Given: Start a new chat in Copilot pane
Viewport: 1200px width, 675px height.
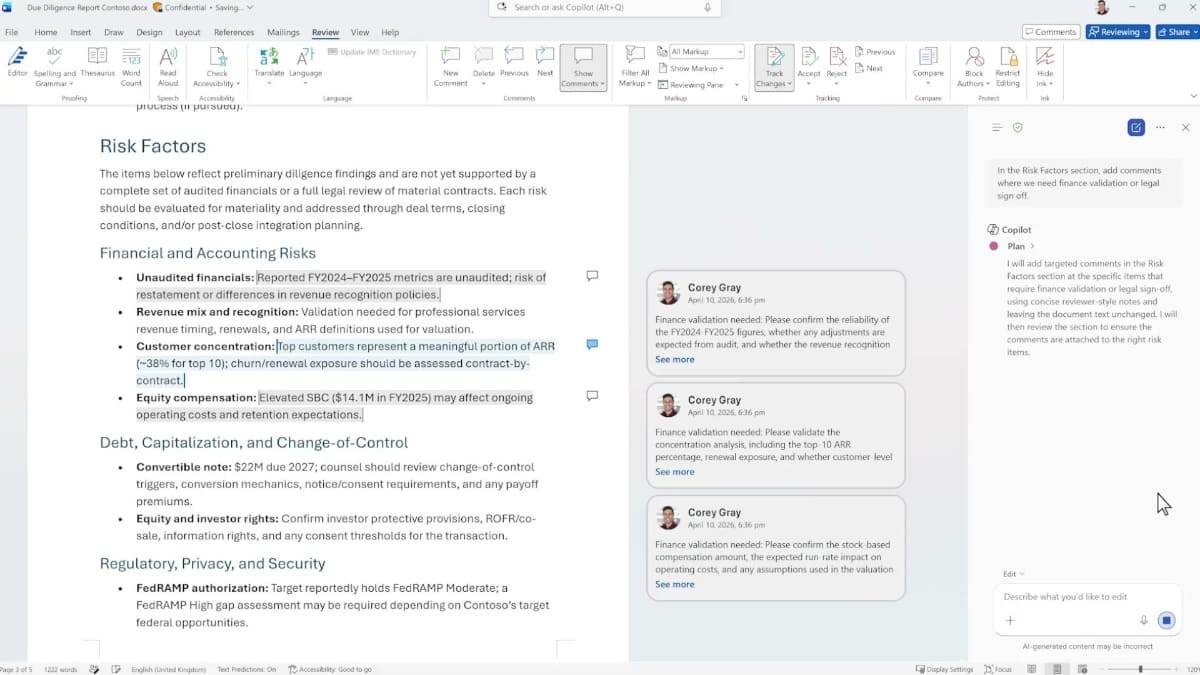Looking at the screenshot, I should coord(1136,127).
